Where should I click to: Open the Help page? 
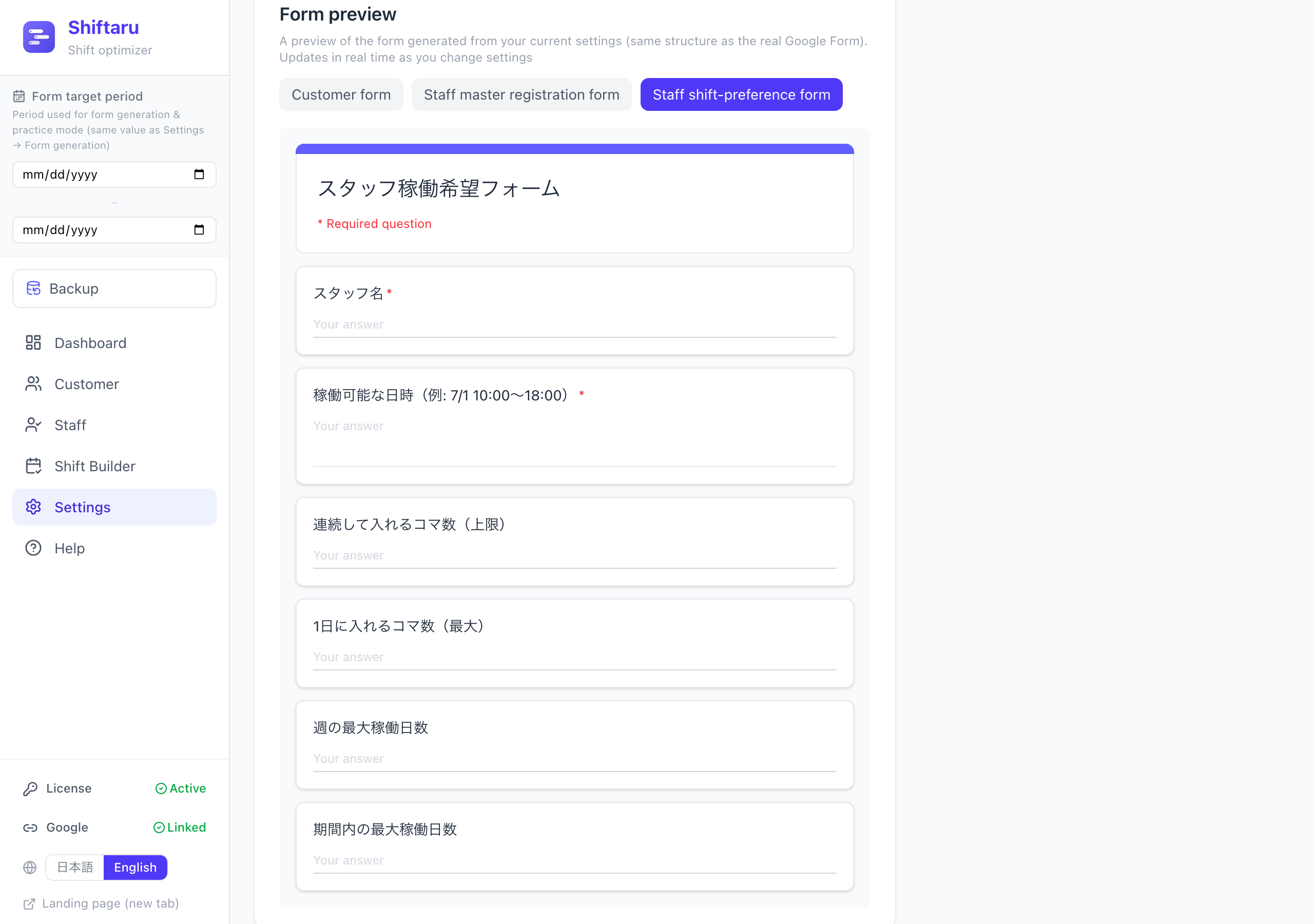(x=114, y=548)
